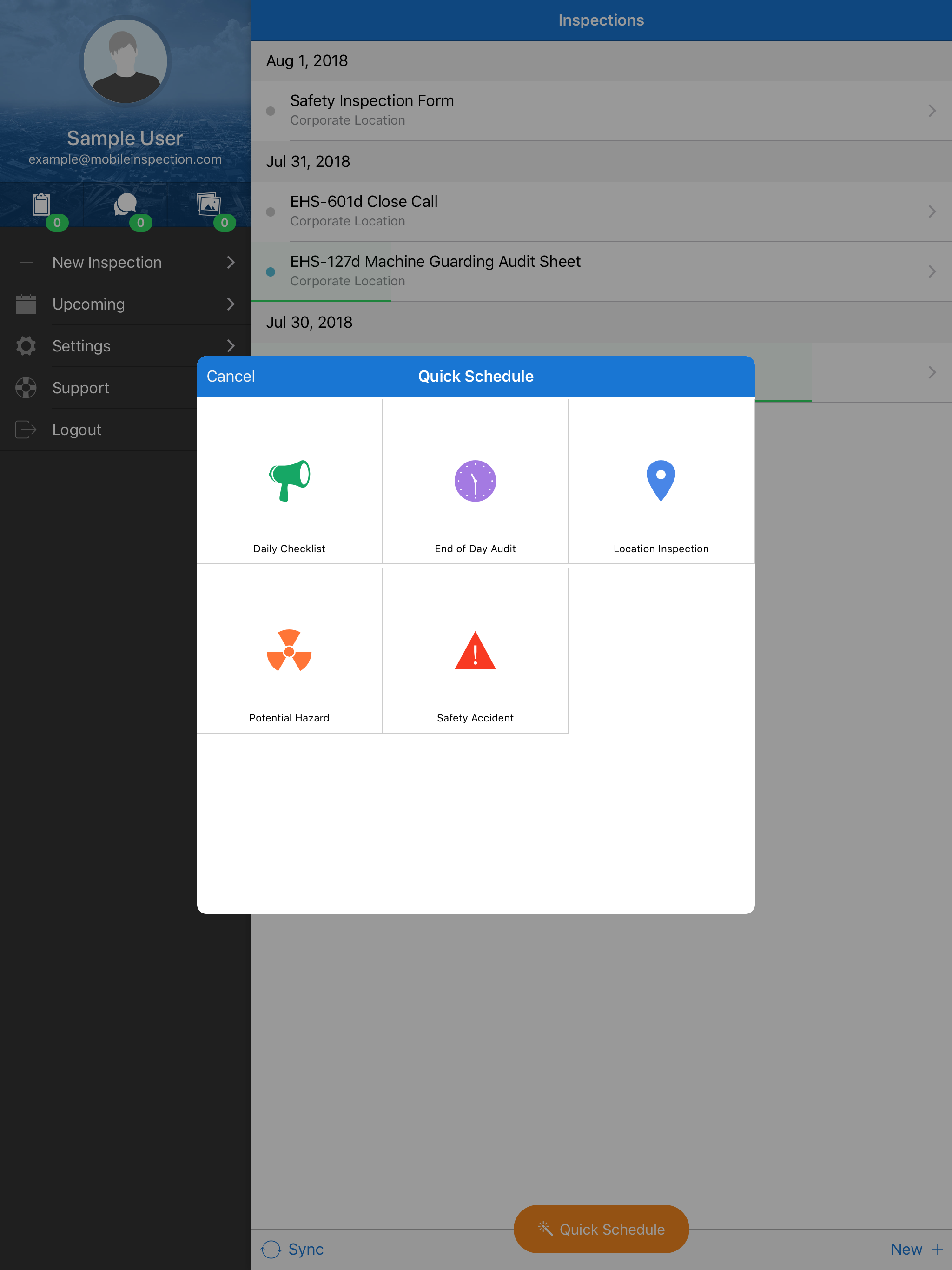Select the Potential Hazard radiation icon
The height and width of the screenshot is (1270, 952).
pos(290,650)
